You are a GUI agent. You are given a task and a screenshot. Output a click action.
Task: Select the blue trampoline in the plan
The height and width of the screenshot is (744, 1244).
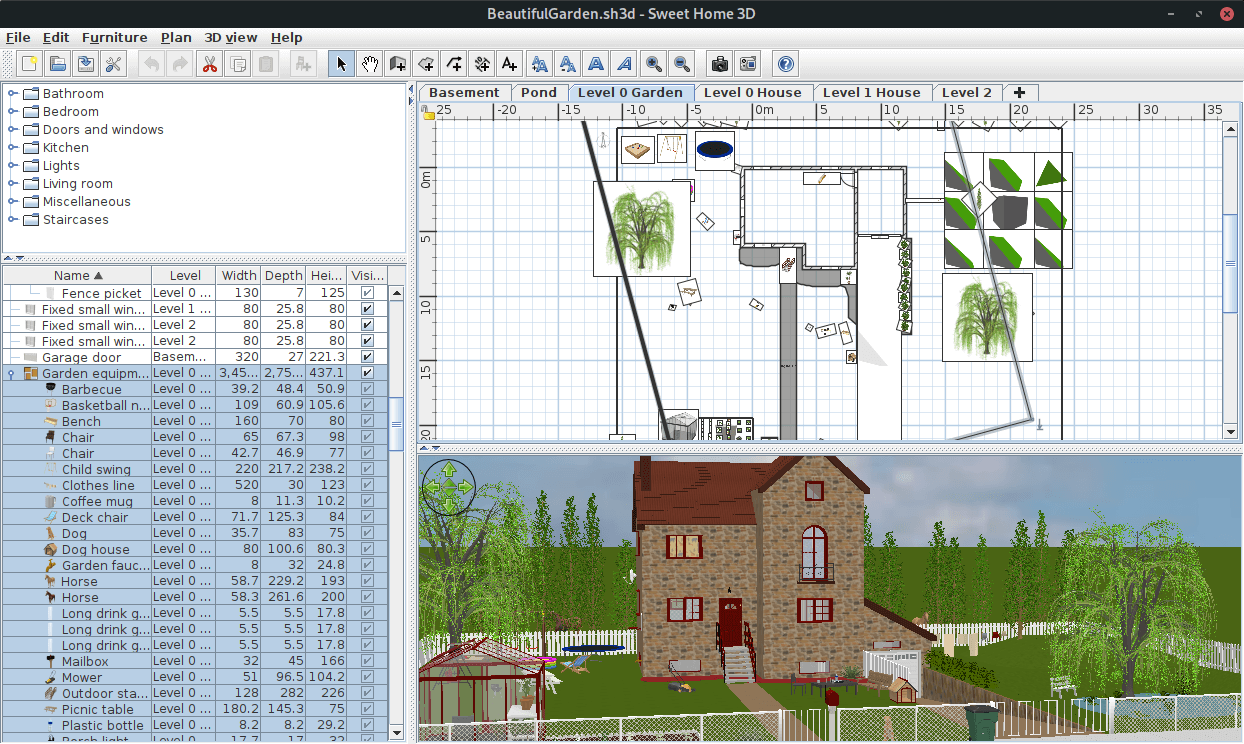(715, 150)
